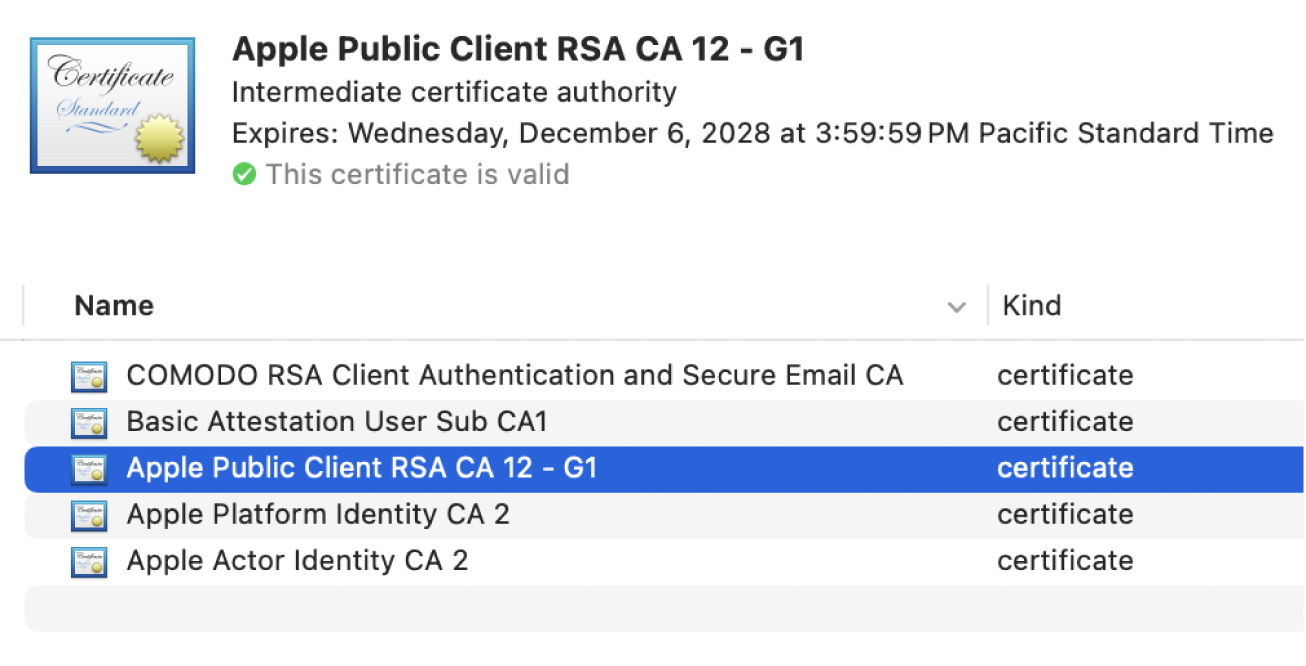Click the highlighted Apple Public Client RSA row
1306x666 pixels.
tap(361, 468)
